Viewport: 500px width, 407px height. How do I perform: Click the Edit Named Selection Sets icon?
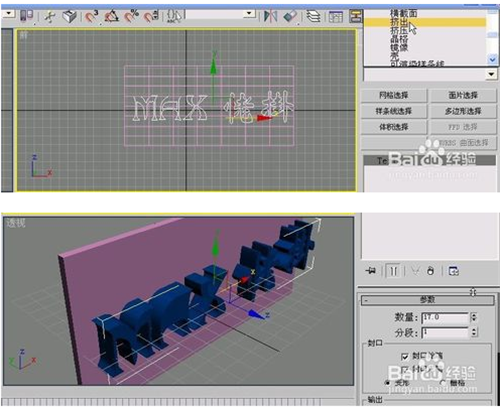tap(175, 16)
